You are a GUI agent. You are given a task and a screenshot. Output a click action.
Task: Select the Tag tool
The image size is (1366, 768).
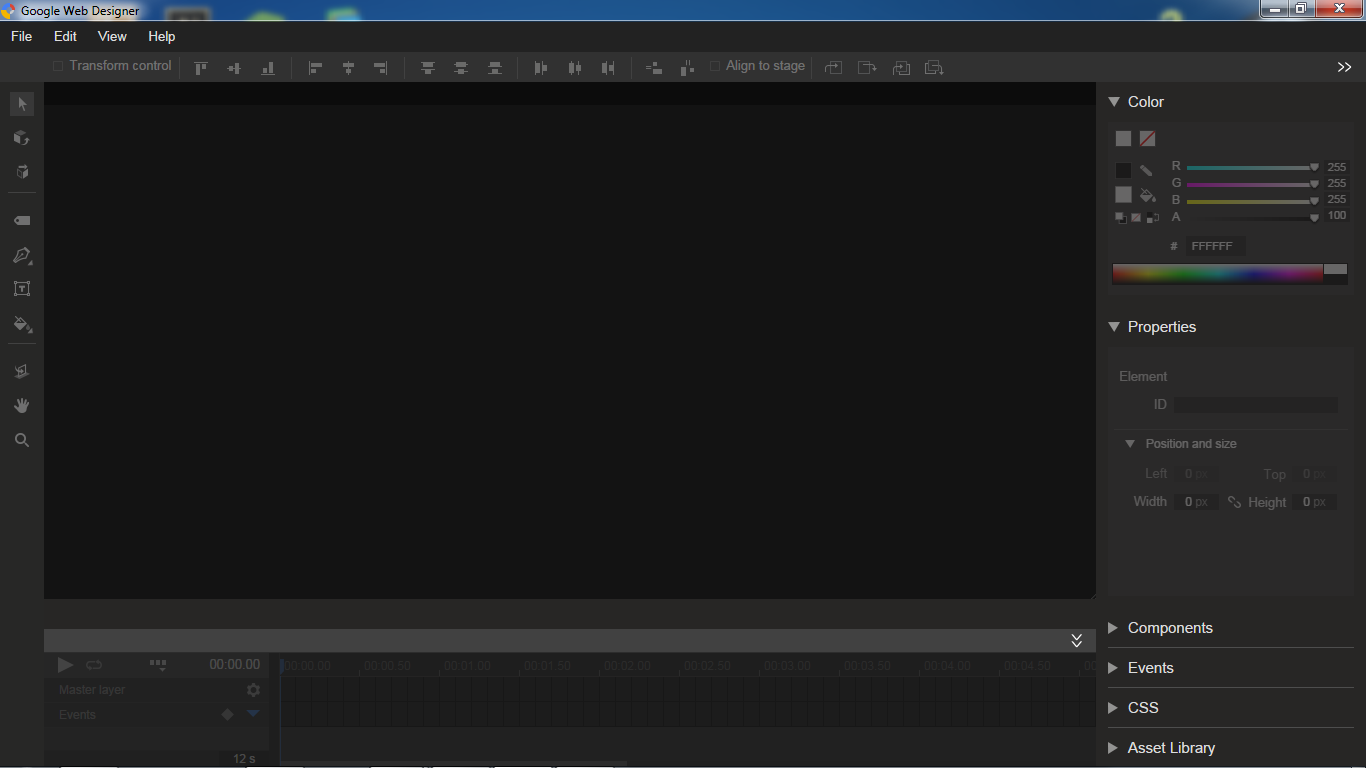click(x=22, y=220)
